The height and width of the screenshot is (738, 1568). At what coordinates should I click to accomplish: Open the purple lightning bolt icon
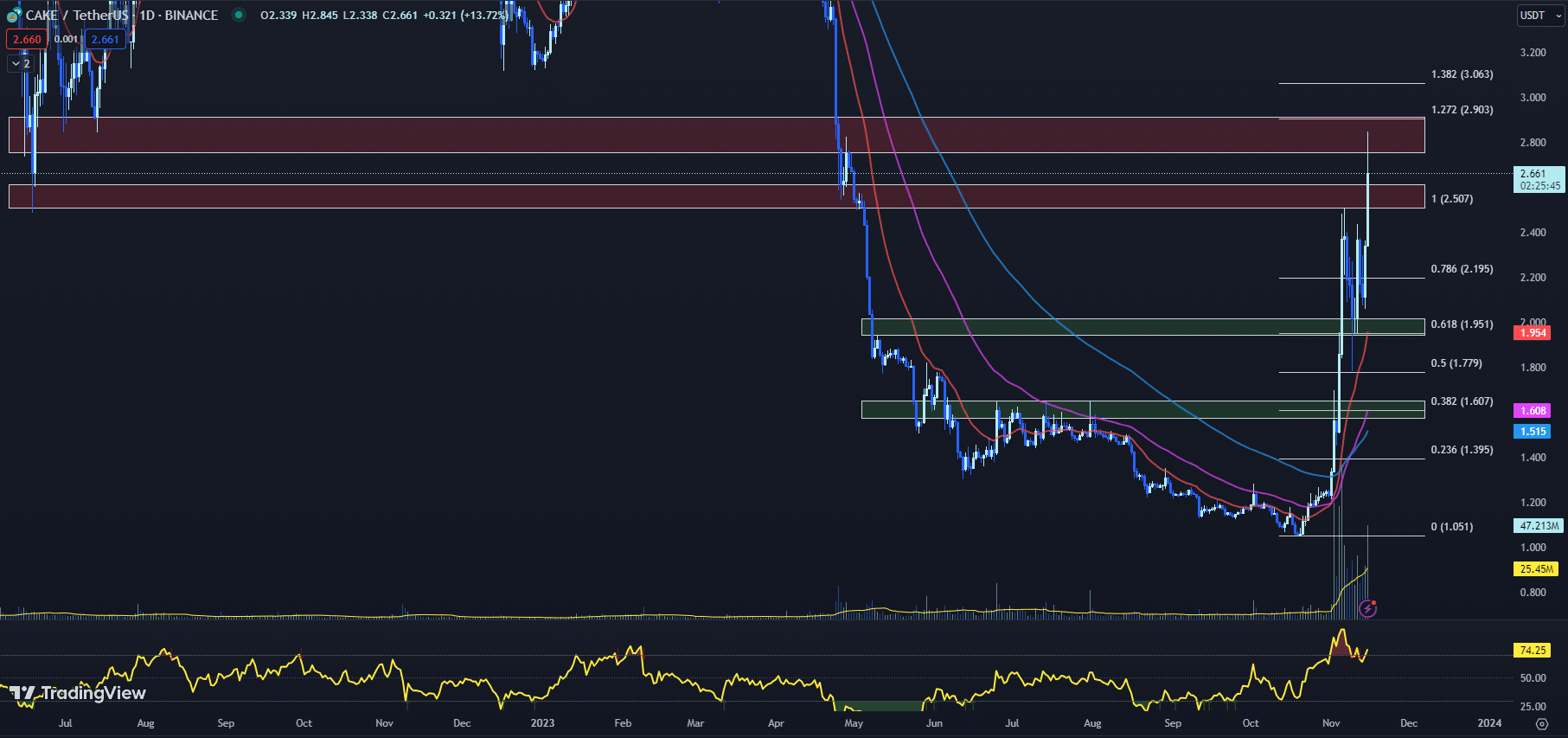pyautogui.click(x=1367, y=609)
